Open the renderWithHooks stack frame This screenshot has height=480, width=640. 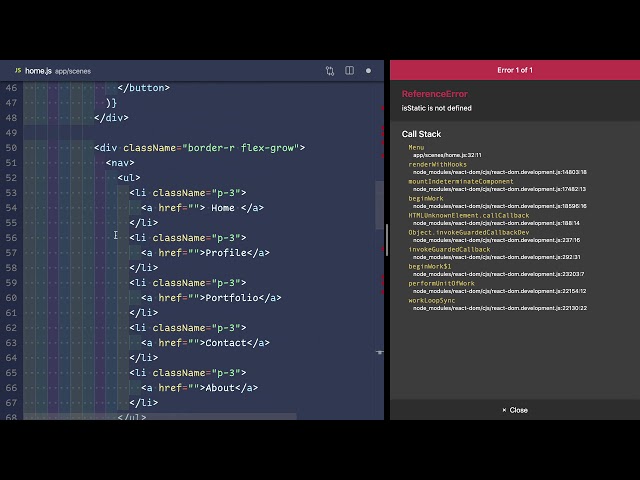click(438, 164)
